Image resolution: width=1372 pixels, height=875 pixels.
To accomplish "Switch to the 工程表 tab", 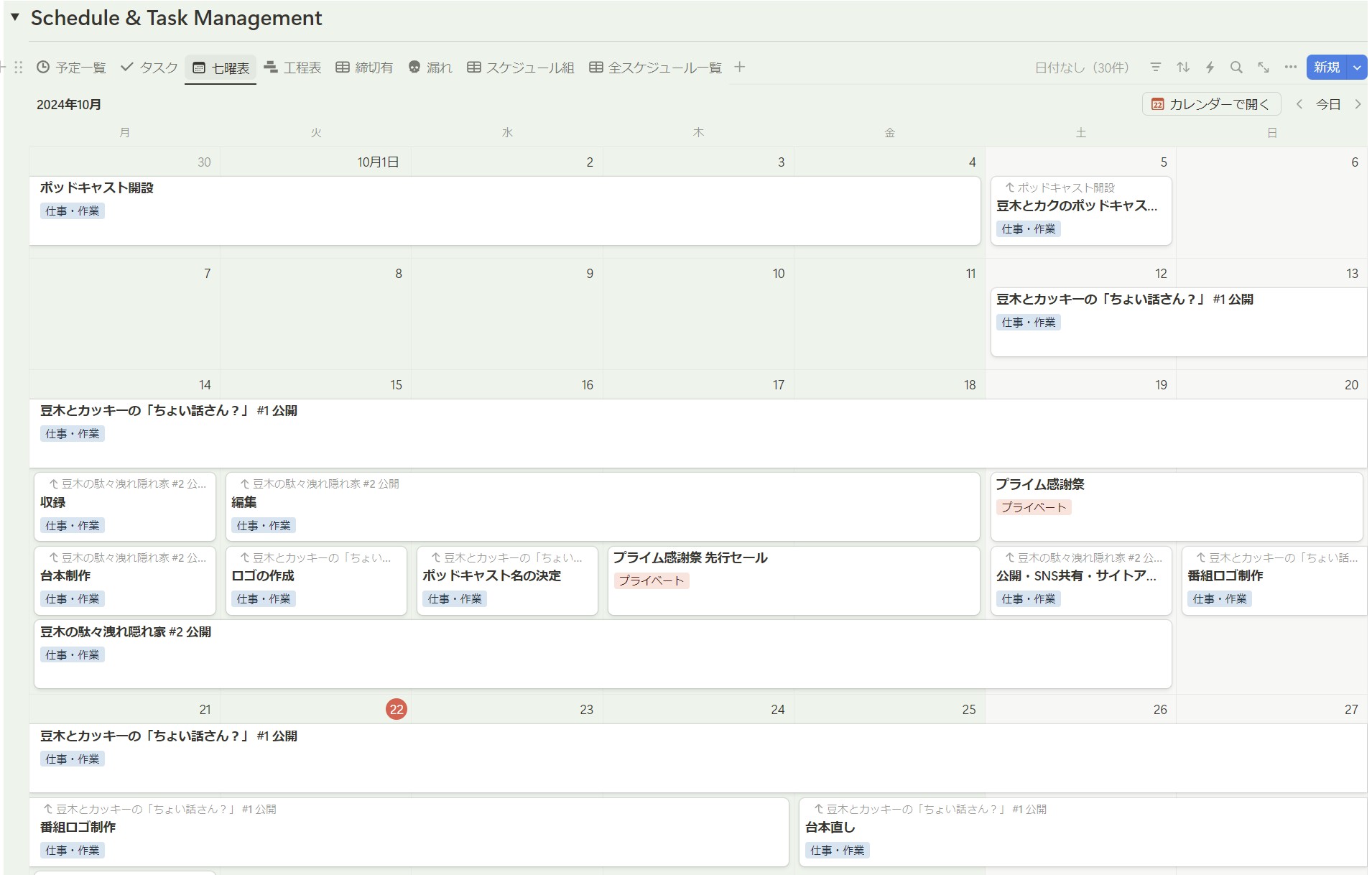I will click(x=292, y=68).
